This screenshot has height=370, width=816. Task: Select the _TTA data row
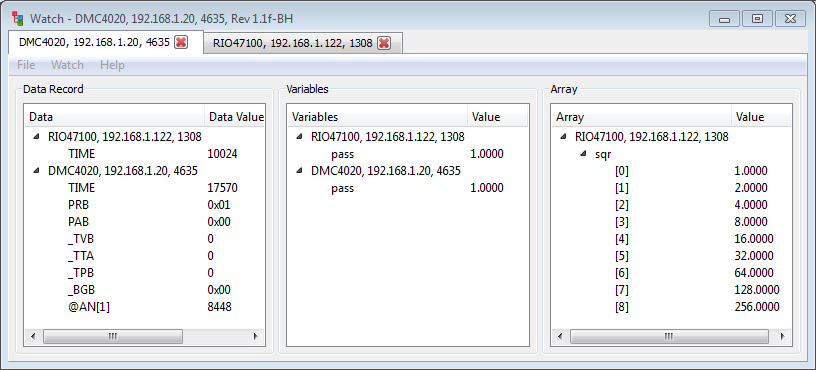(145, 256)
